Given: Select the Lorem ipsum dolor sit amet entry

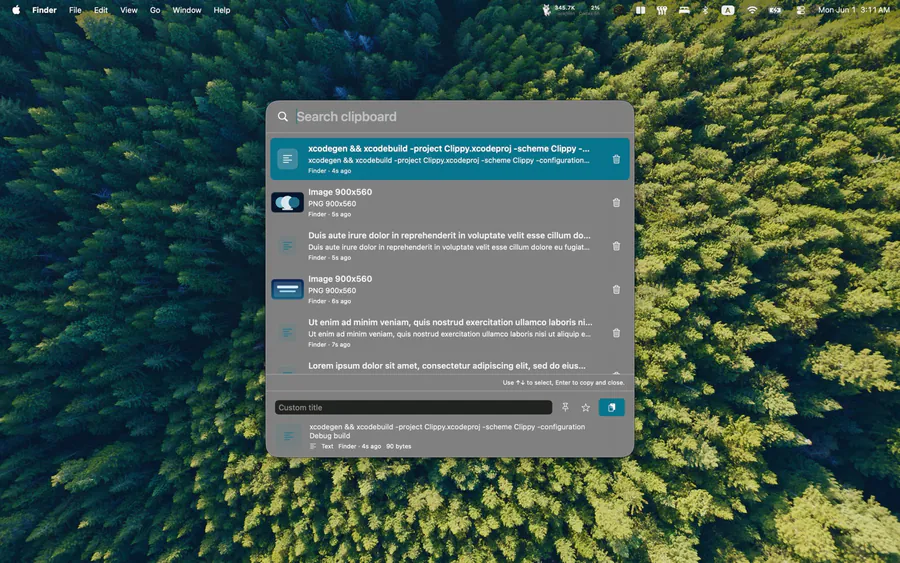Looking at the screenshot, I should tap(449, 366).
